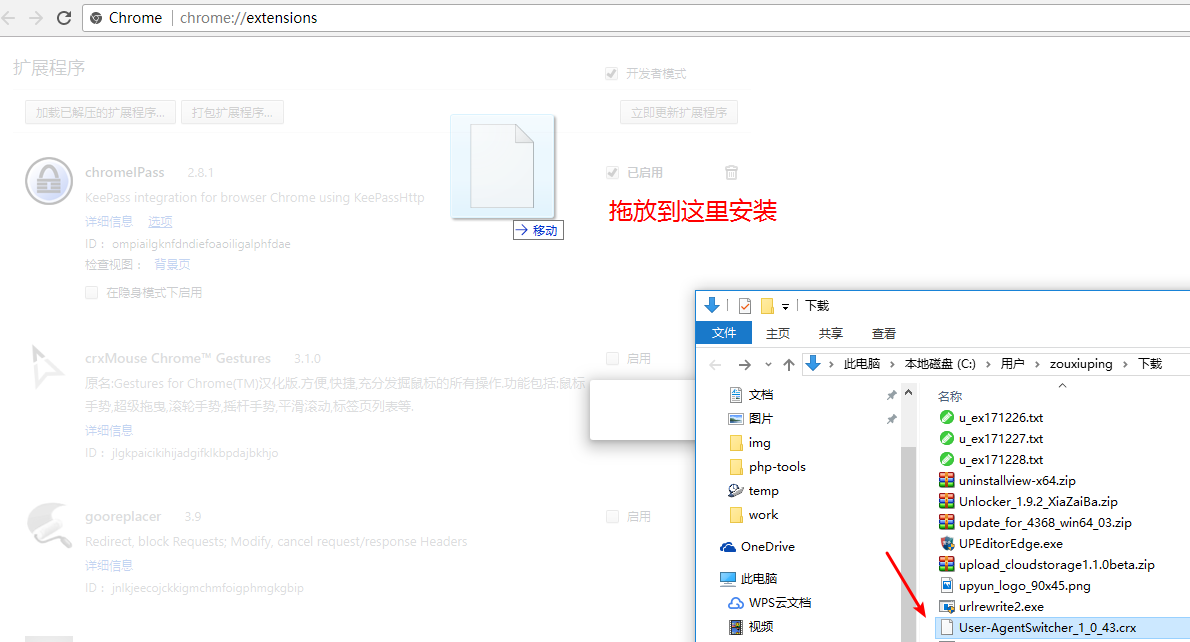Inspect the 背景页 view link

point(172,264)
